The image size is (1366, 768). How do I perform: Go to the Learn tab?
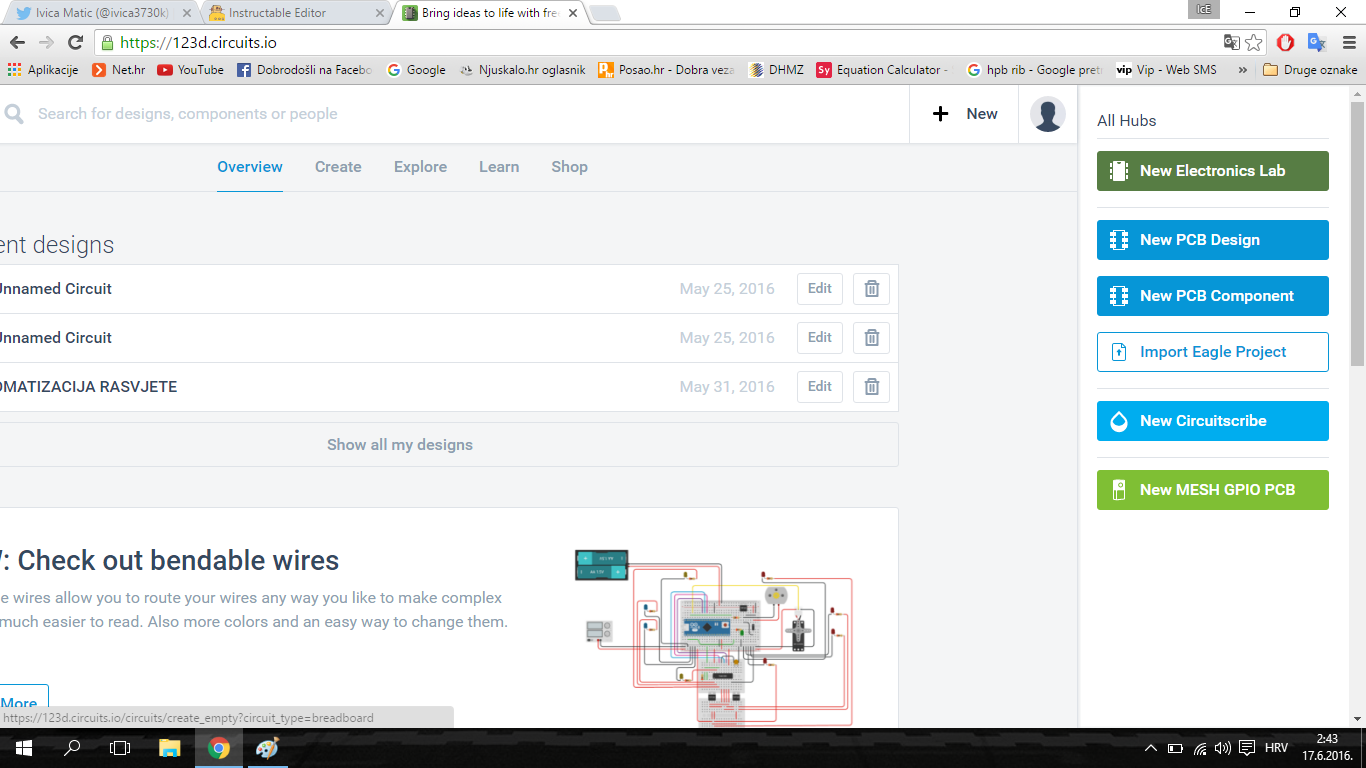tap(499, 167)
